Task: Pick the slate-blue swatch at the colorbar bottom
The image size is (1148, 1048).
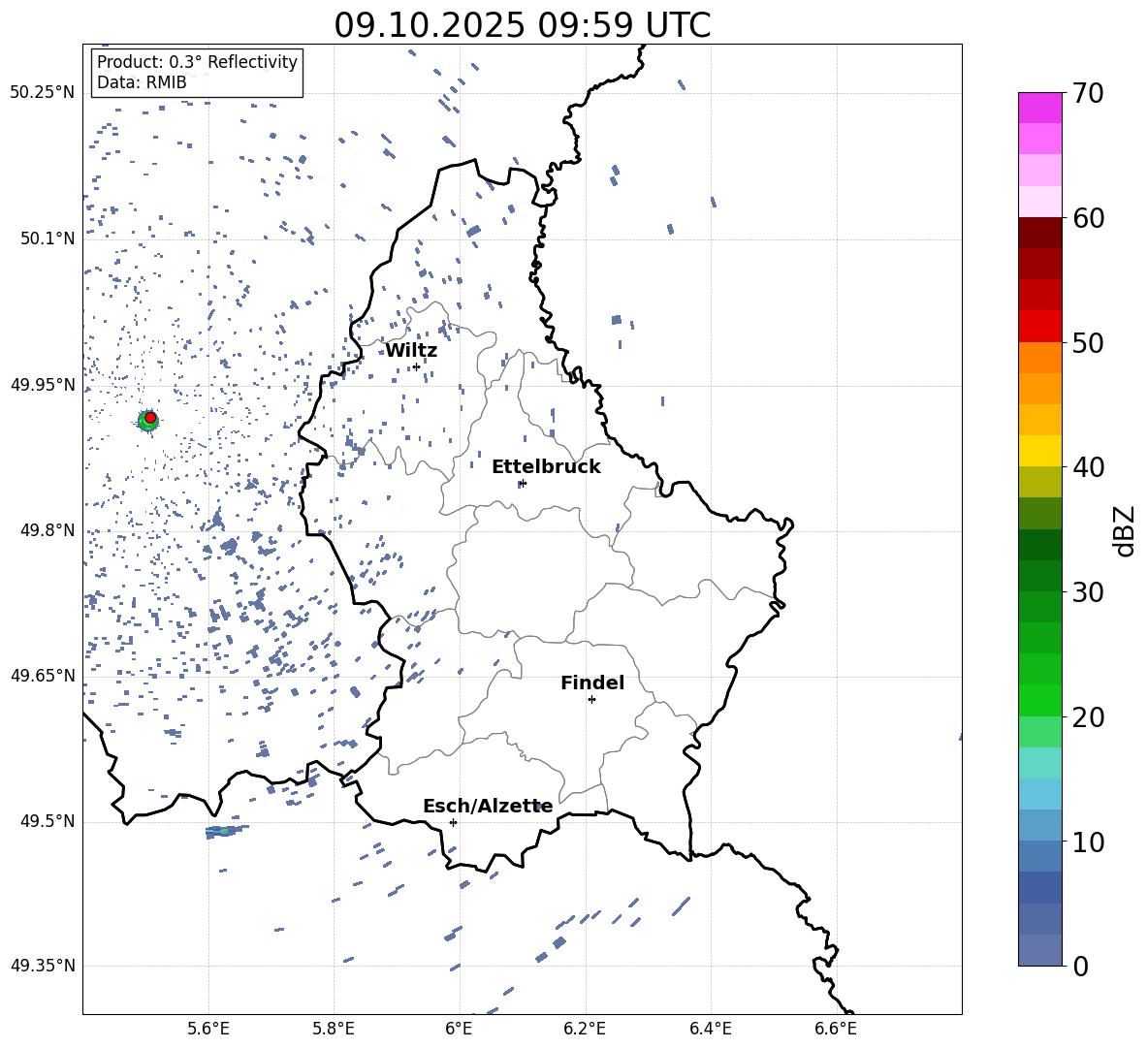Action: pyautogui.click(x=1039, y=950)
